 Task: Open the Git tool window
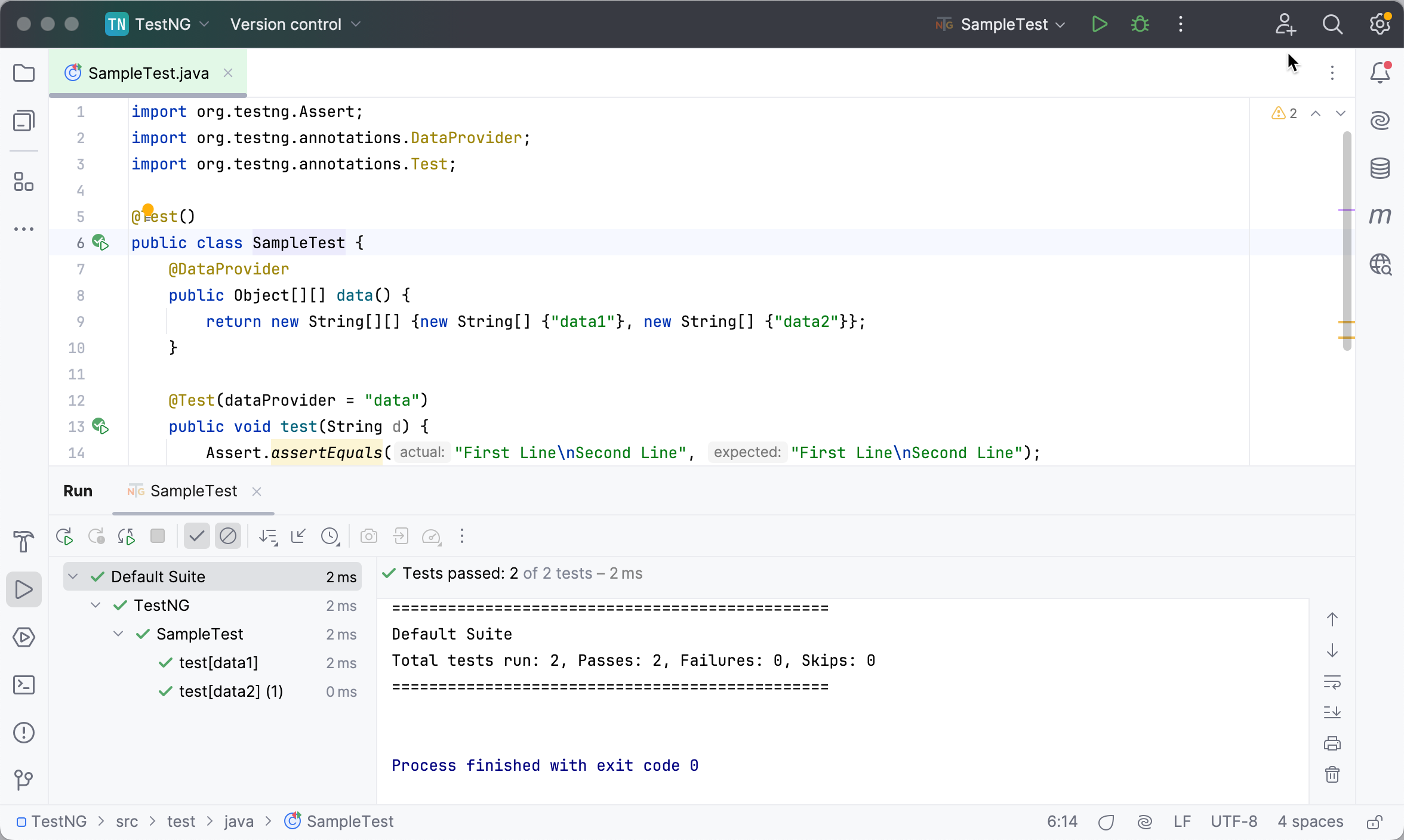(24, 780)
